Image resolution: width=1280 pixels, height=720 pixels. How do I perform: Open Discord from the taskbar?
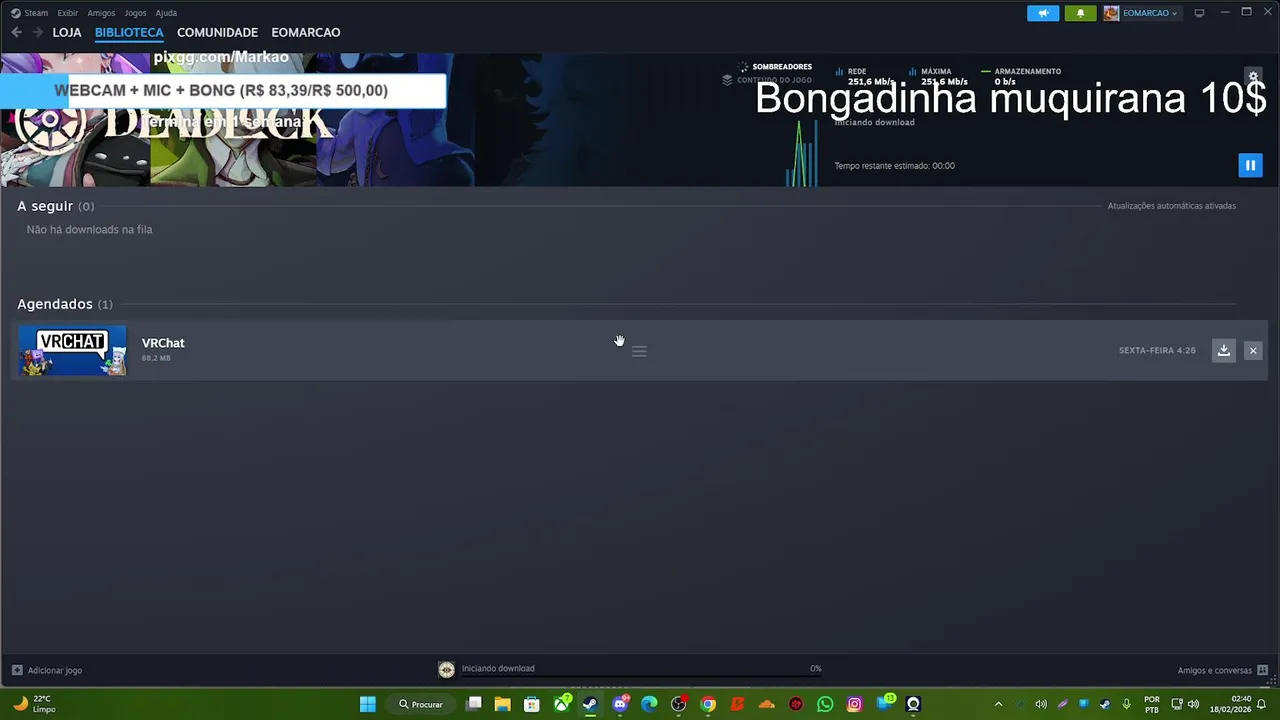pos(620,704)
